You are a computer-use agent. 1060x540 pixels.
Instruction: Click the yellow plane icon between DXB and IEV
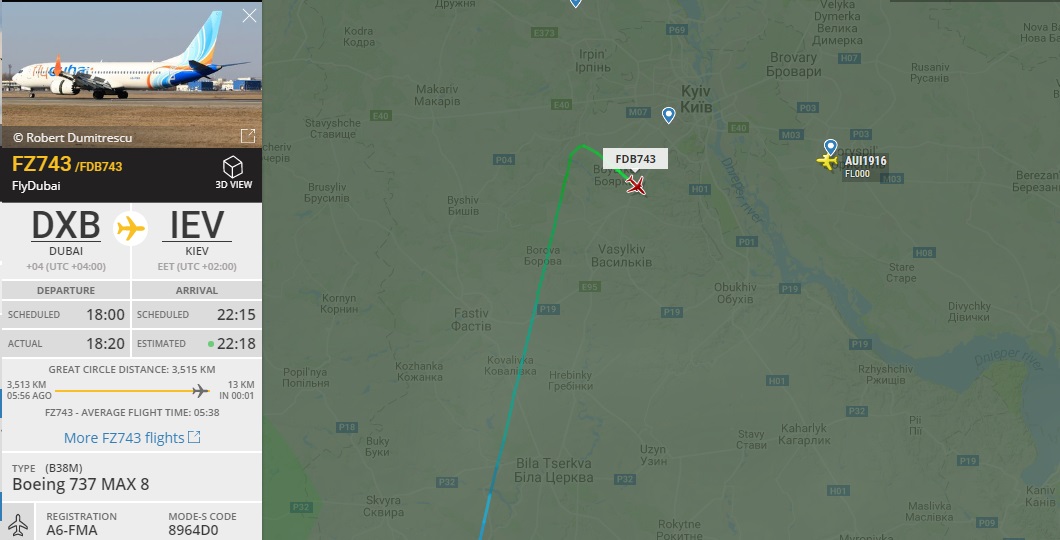tap(131, 228)
